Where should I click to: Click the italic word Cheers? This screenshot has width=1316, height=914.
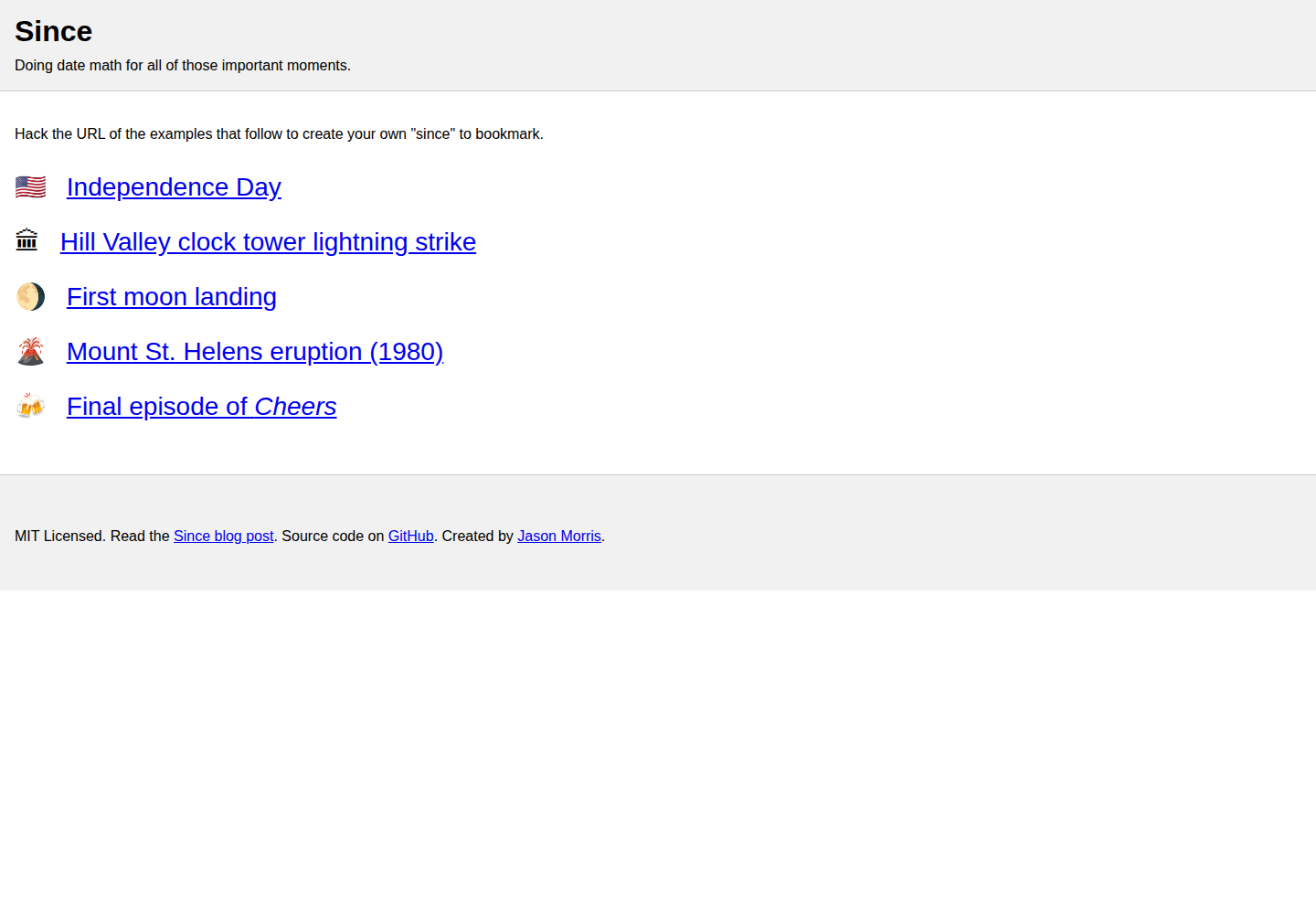coord(295,407)
